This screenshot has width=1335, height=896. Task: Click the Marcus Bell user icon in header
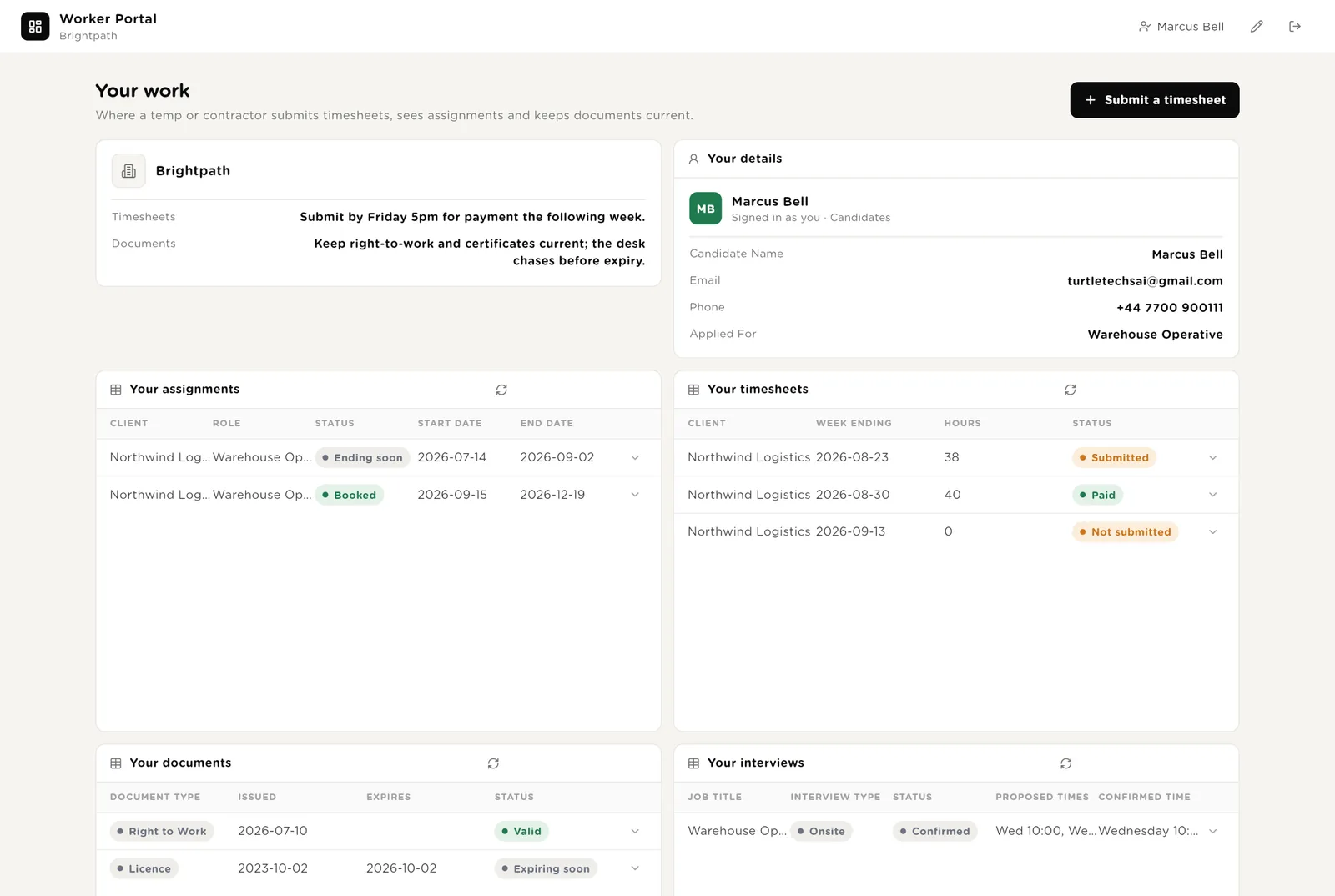click(1145, 27)
